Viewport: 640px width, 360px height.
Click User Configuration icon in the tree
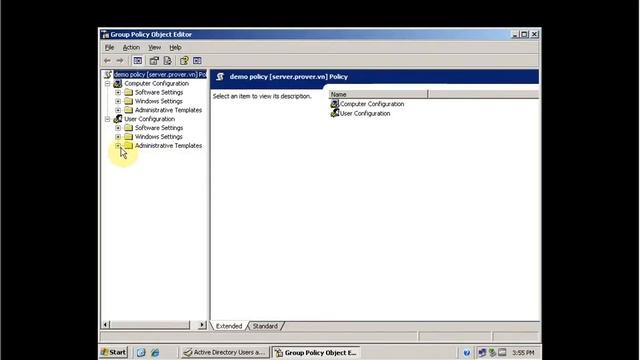click(118, 119)
